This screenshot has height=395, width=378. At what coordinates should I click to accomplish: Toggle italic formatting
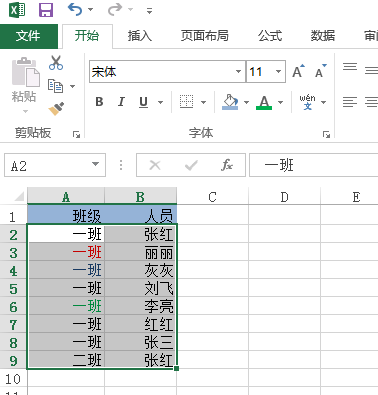tap(121, 102)
